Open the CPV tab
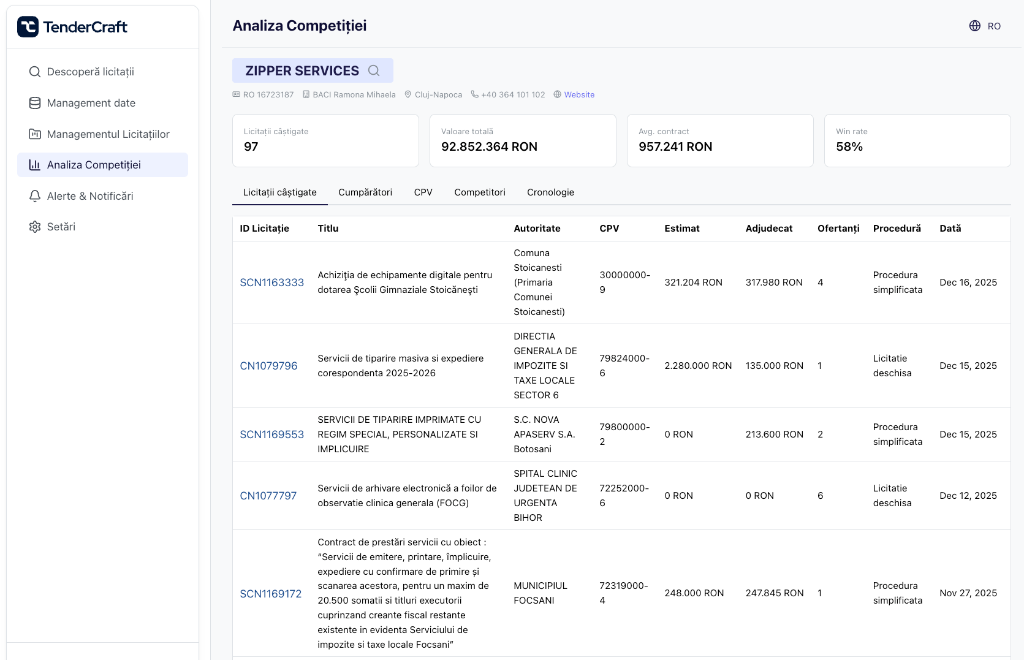 point(423,192)
